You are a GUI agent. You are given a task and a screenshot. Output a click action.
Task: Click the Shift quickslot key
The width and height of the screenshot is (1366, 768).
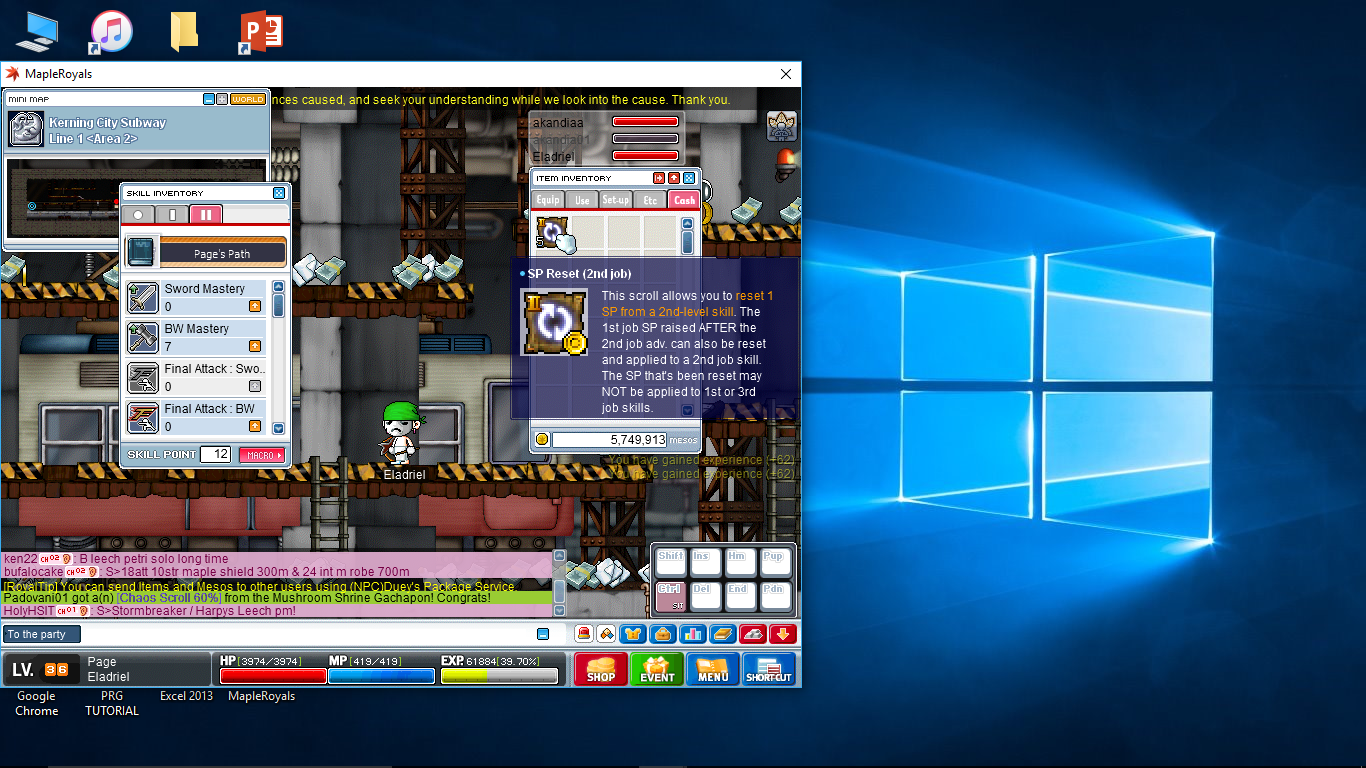pyautogui.click(x=671, y=563)
